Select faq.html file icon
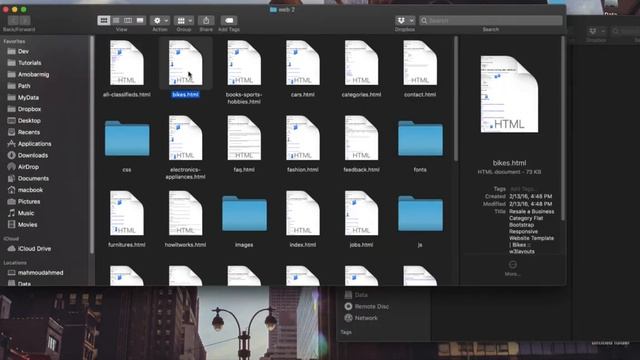 tap(244, 138)
